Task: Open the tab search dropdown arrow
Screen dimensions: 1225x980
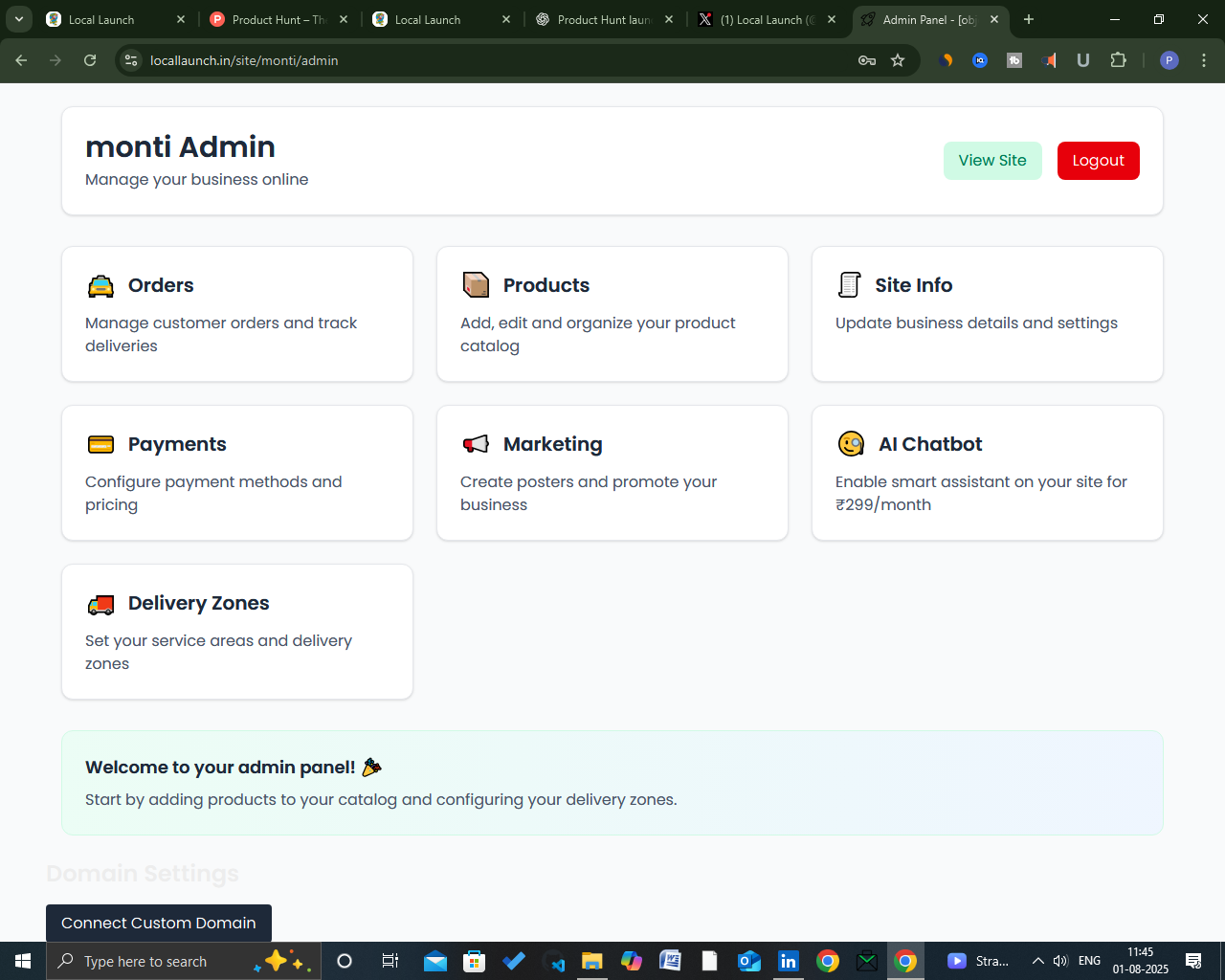Action: coord(19,19)
